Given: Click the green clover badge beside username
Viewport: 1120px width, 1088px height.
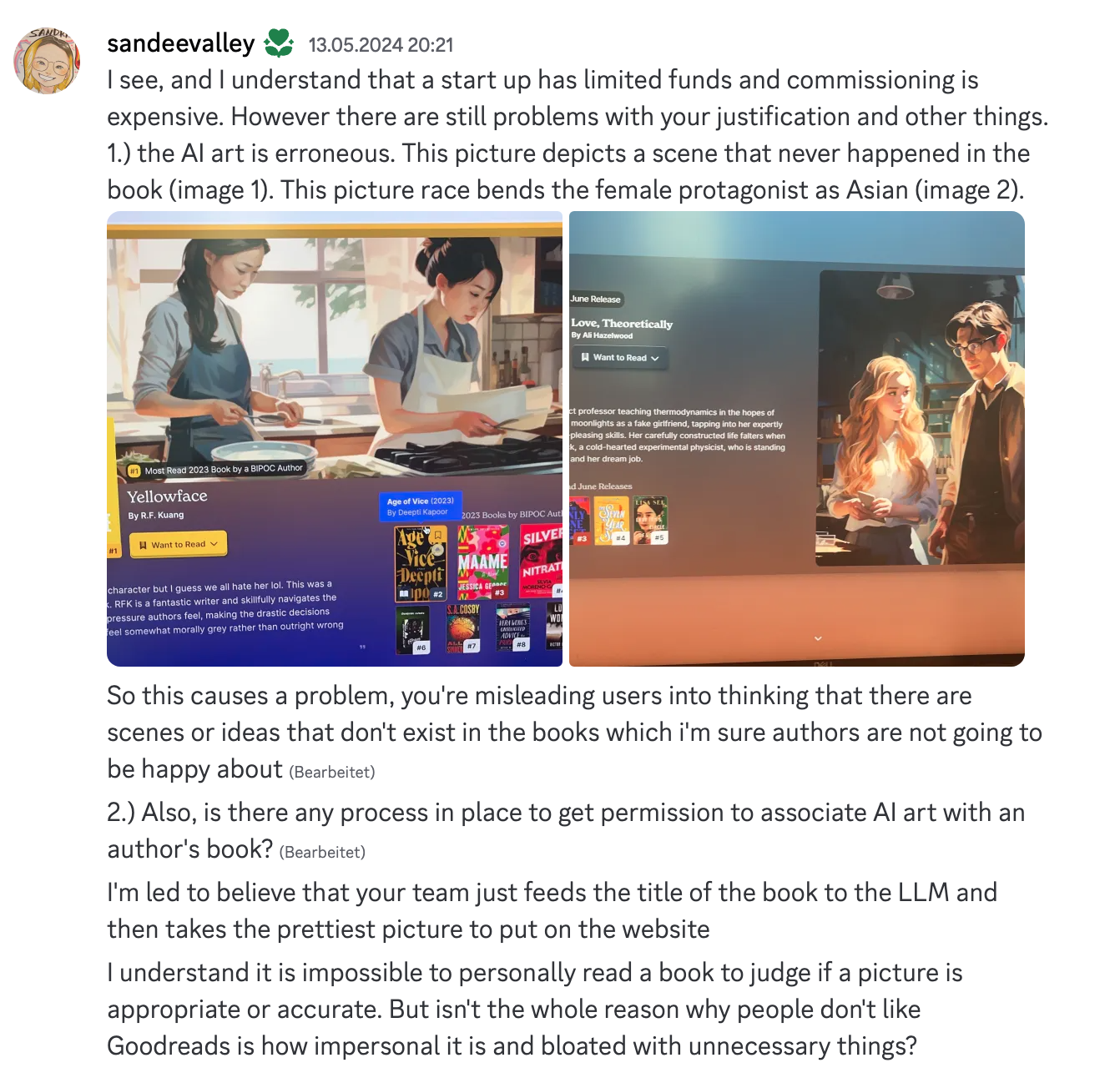Looking at the screenshot, I should [279, 43].
